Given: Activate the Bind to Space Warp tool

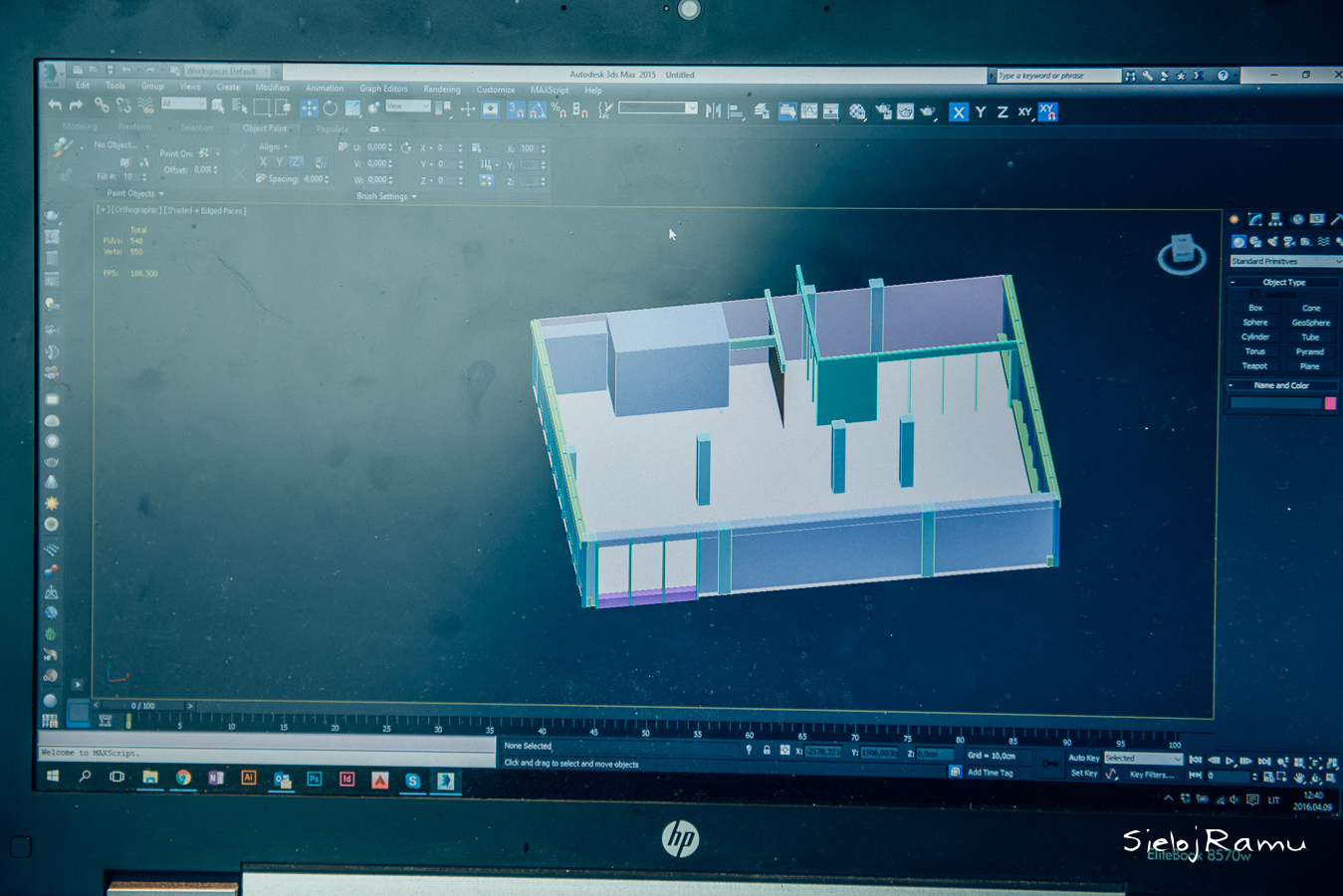Looking at the screenshot, I should [145, 106].
